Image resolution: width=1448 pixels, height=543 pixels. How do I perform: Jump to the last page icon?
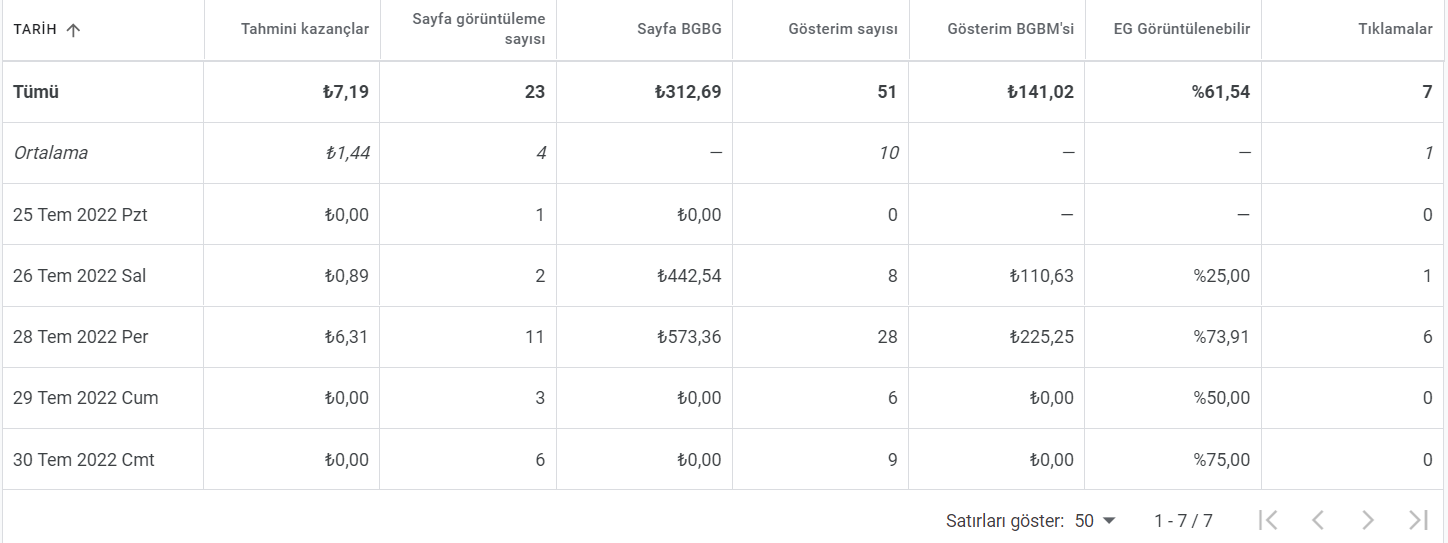pos(1418,520)
